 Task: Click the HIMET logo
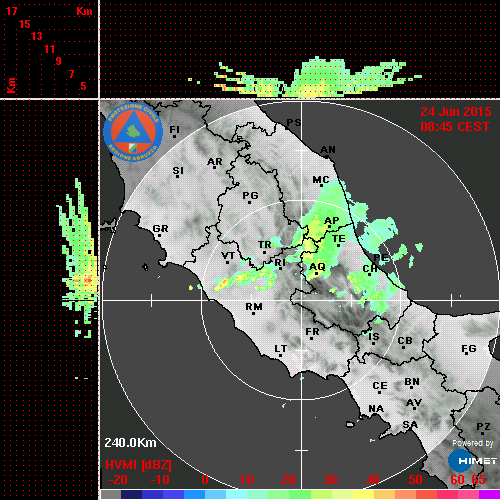(x=473, y=460)
